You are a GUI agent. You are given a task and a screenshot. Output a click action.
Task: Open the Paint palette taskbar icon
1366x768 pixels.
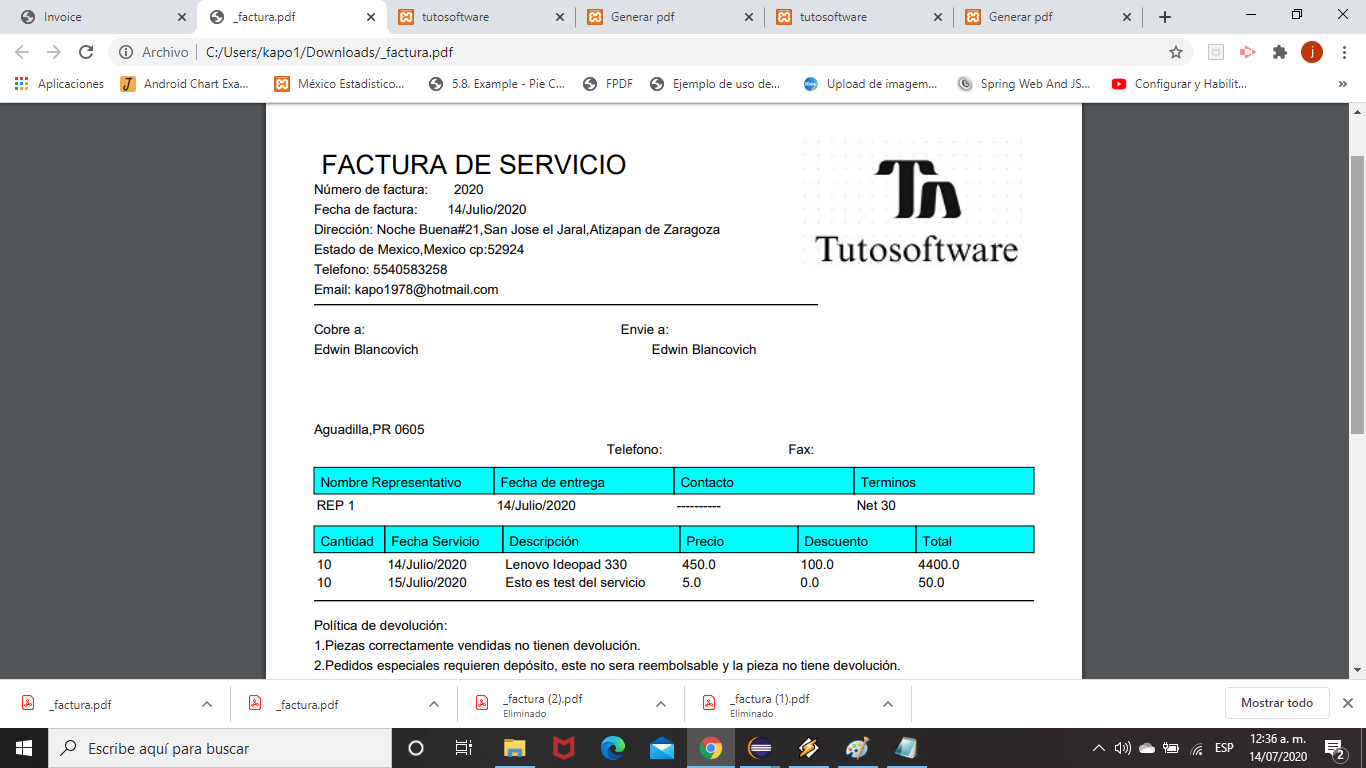point(857,748)
